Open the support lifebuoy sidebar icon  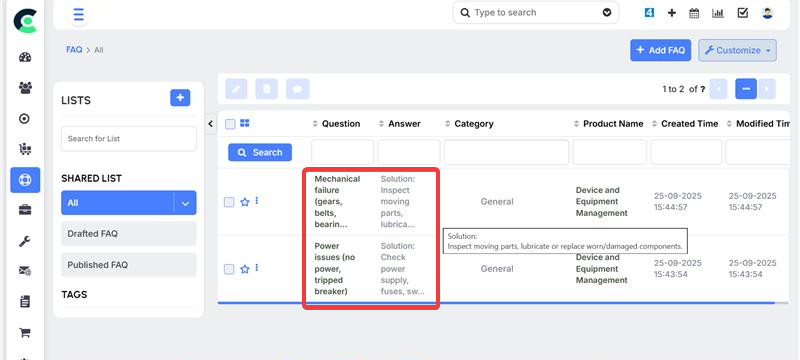click(25, 180)
